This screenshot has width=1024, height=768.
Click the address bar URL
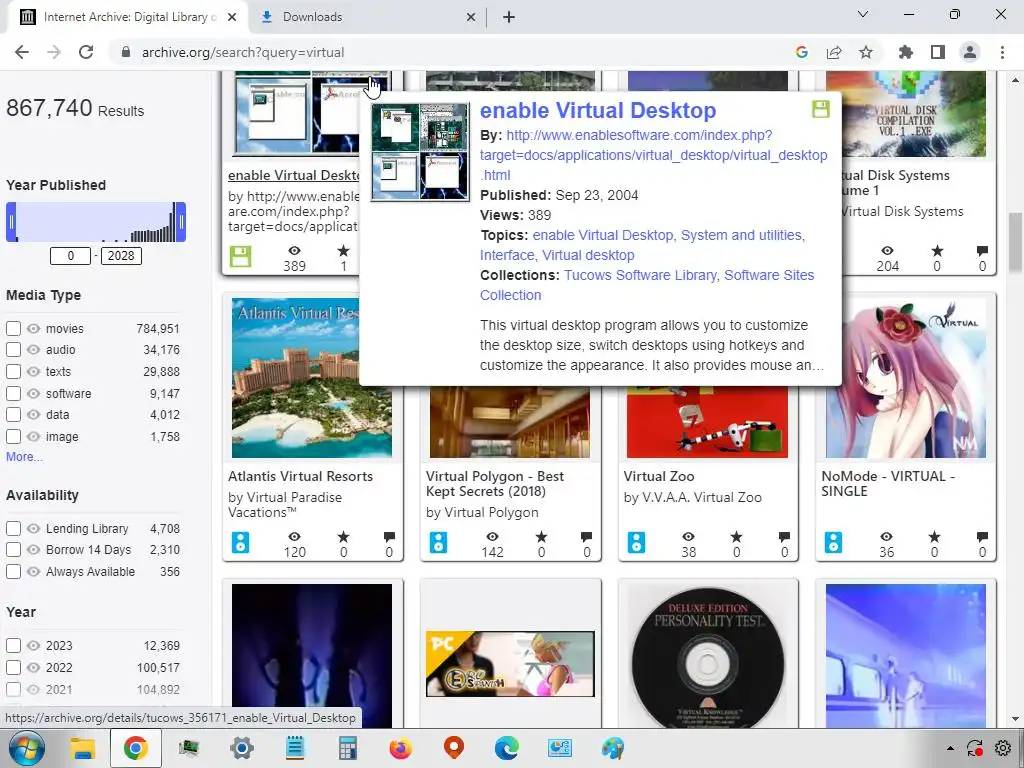pos(243,52)
